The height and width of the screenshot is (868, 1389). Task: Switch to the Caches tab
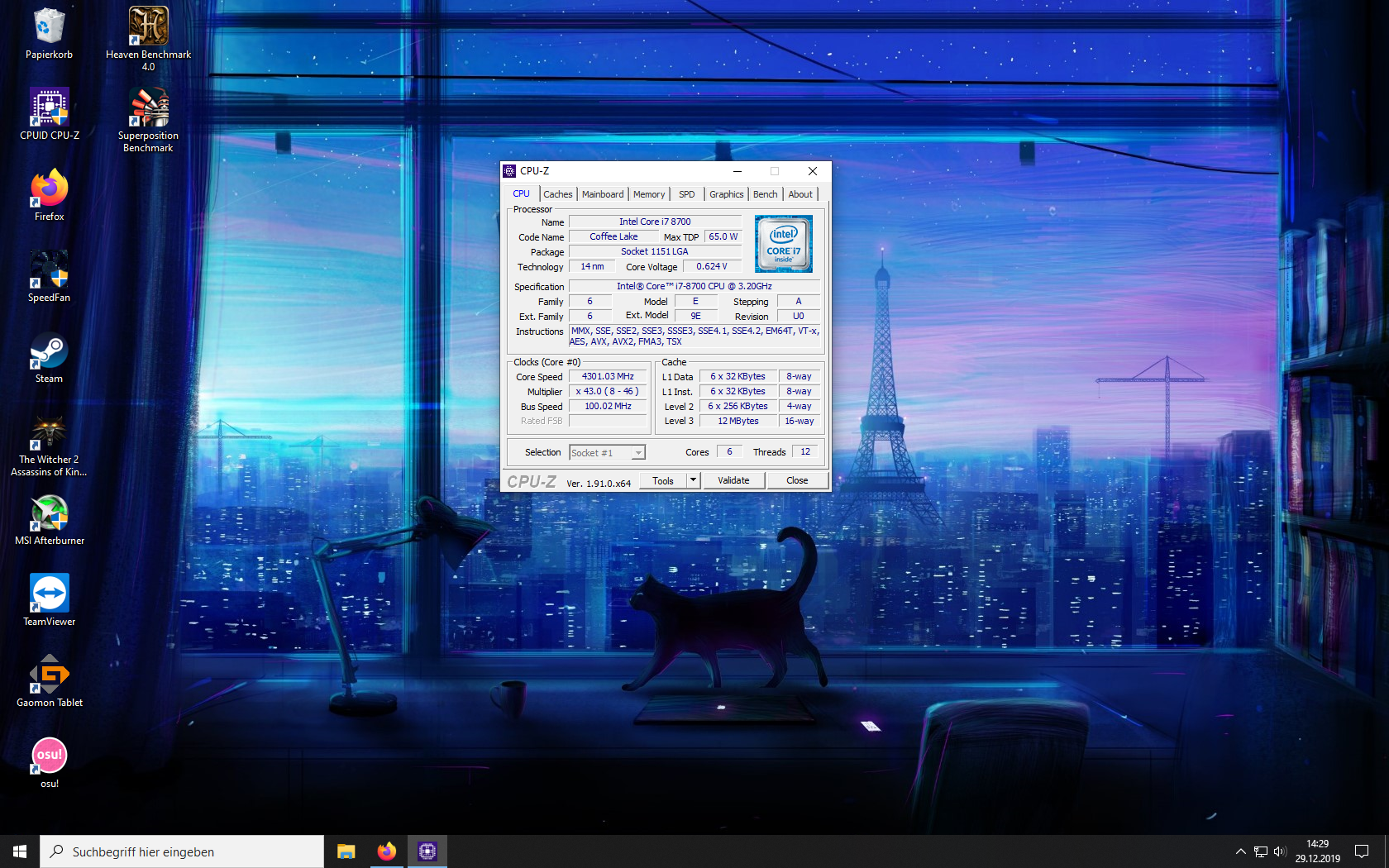coord(558,194)
